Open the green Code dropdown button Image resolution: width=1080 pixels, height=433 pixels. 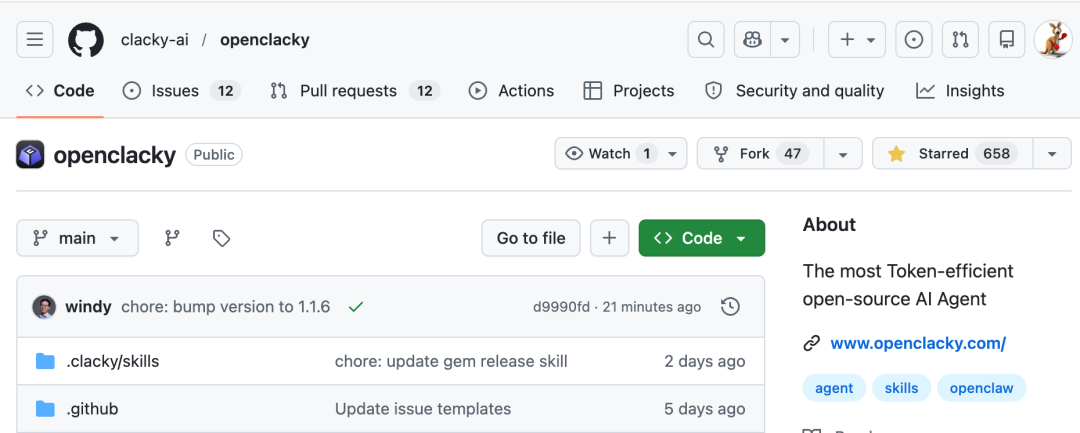702,238
